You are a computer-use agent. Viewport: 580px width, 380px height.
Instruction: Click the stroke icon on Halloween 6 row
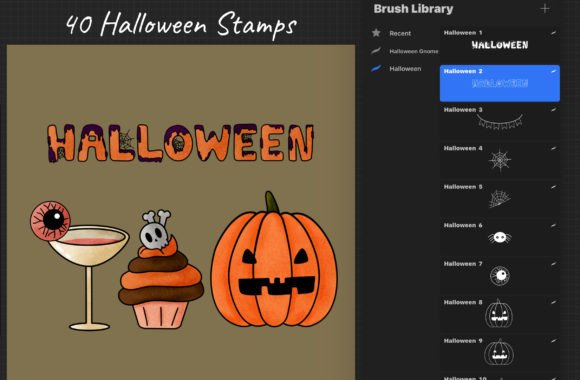pos(553,225)
